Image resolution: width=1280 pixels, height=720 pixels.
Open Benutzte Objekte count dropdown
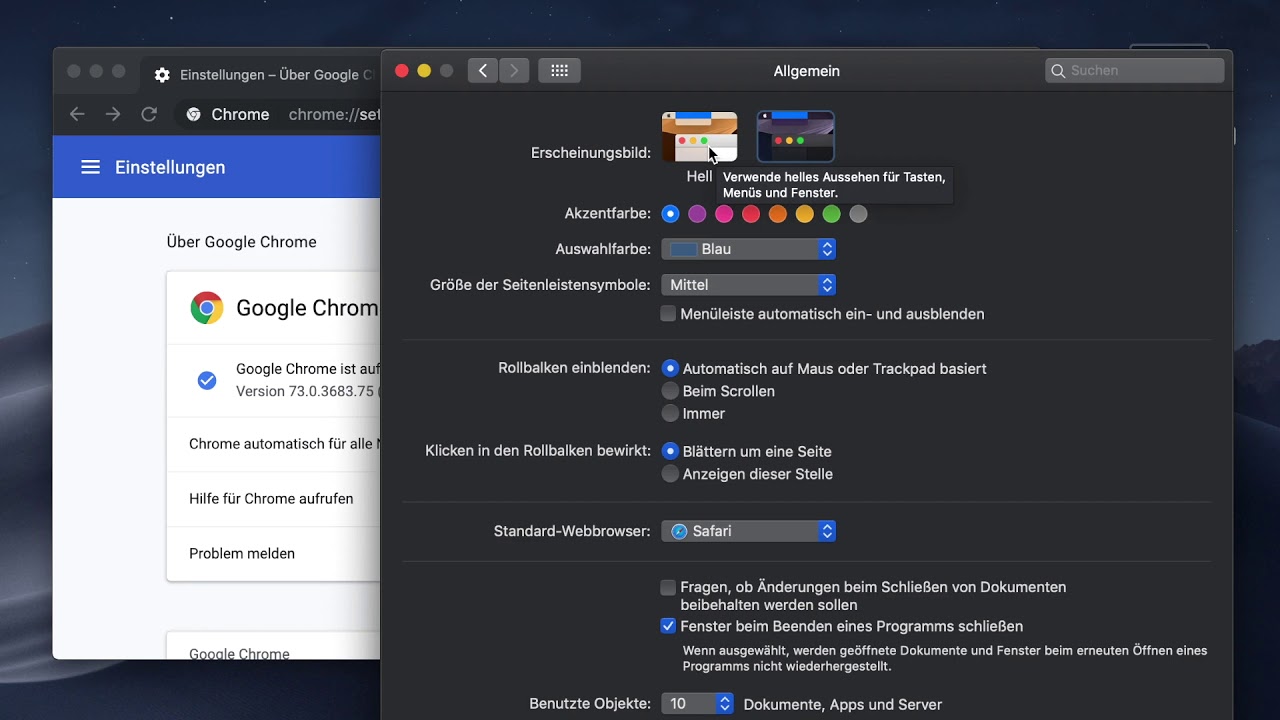pos(697,704)
